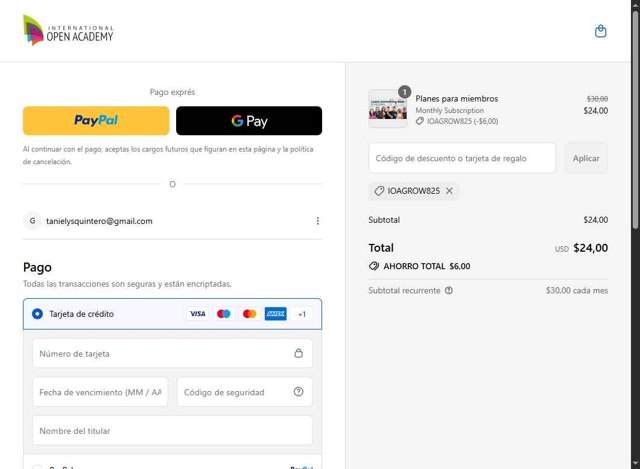Click the Maestro card icon
This screenshot has height=469, width=640.
[224, 314]
